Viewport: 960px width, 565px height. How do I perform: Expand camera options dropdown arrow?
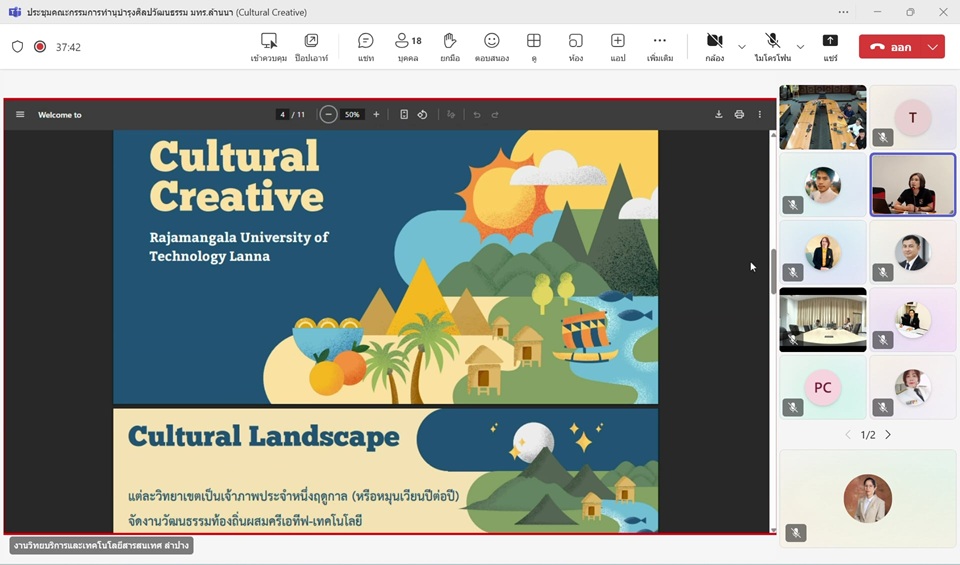tap(741, 47)
